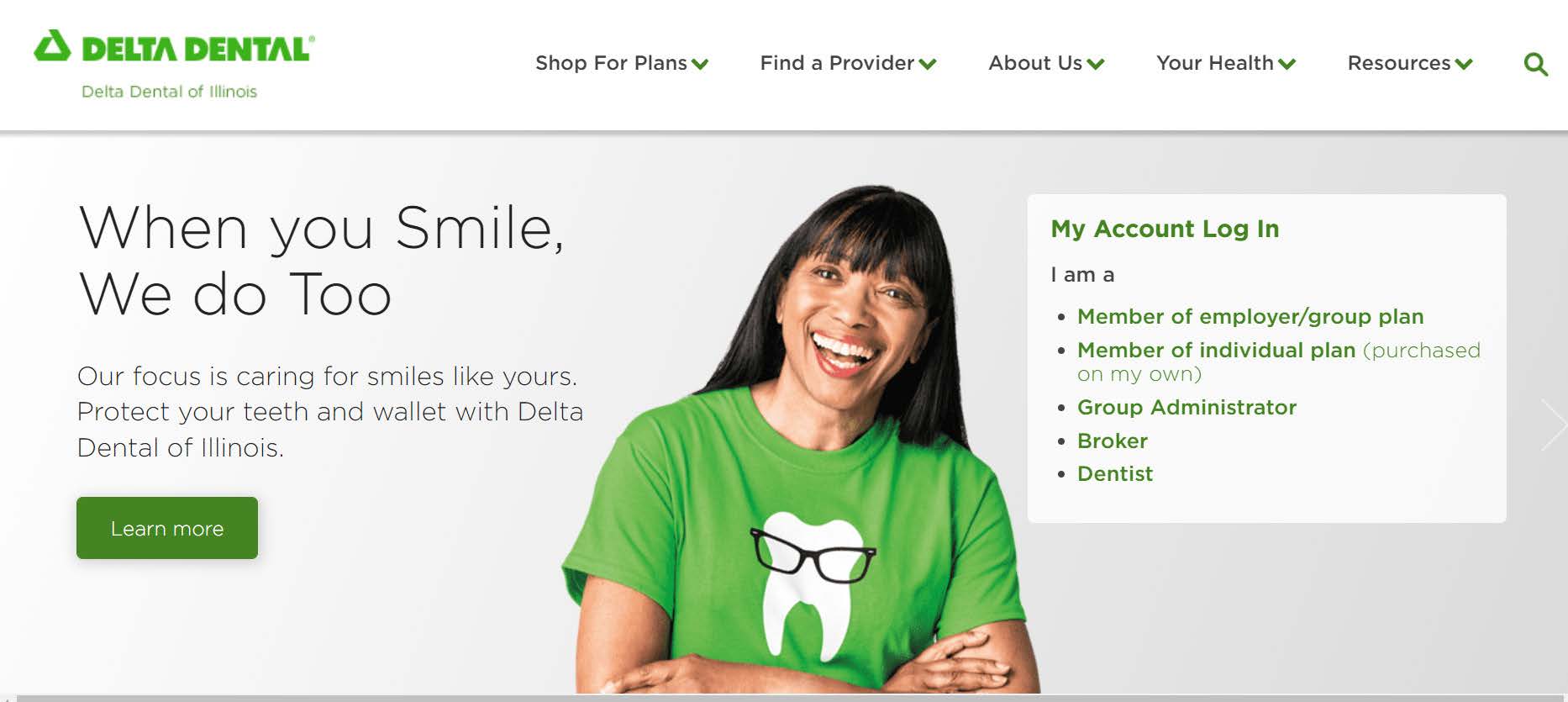Choose the Dentist login link

pyautogui.click(x=1115, y=474)
